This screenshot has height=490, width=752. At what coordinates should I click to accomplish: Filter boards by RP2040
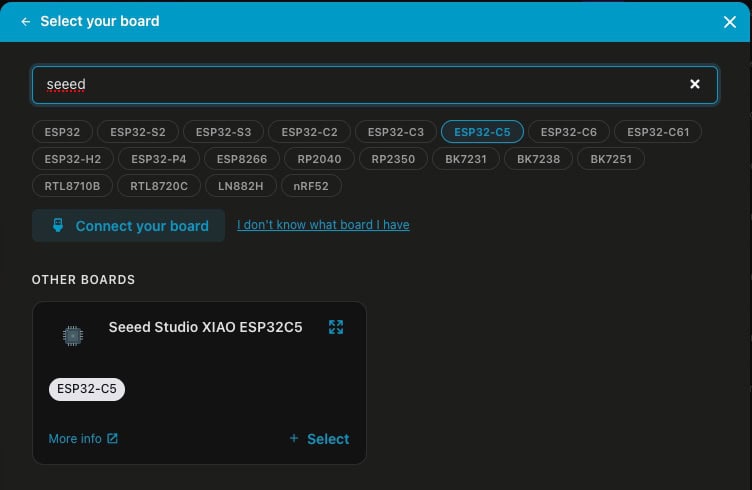tap(319, 159)
